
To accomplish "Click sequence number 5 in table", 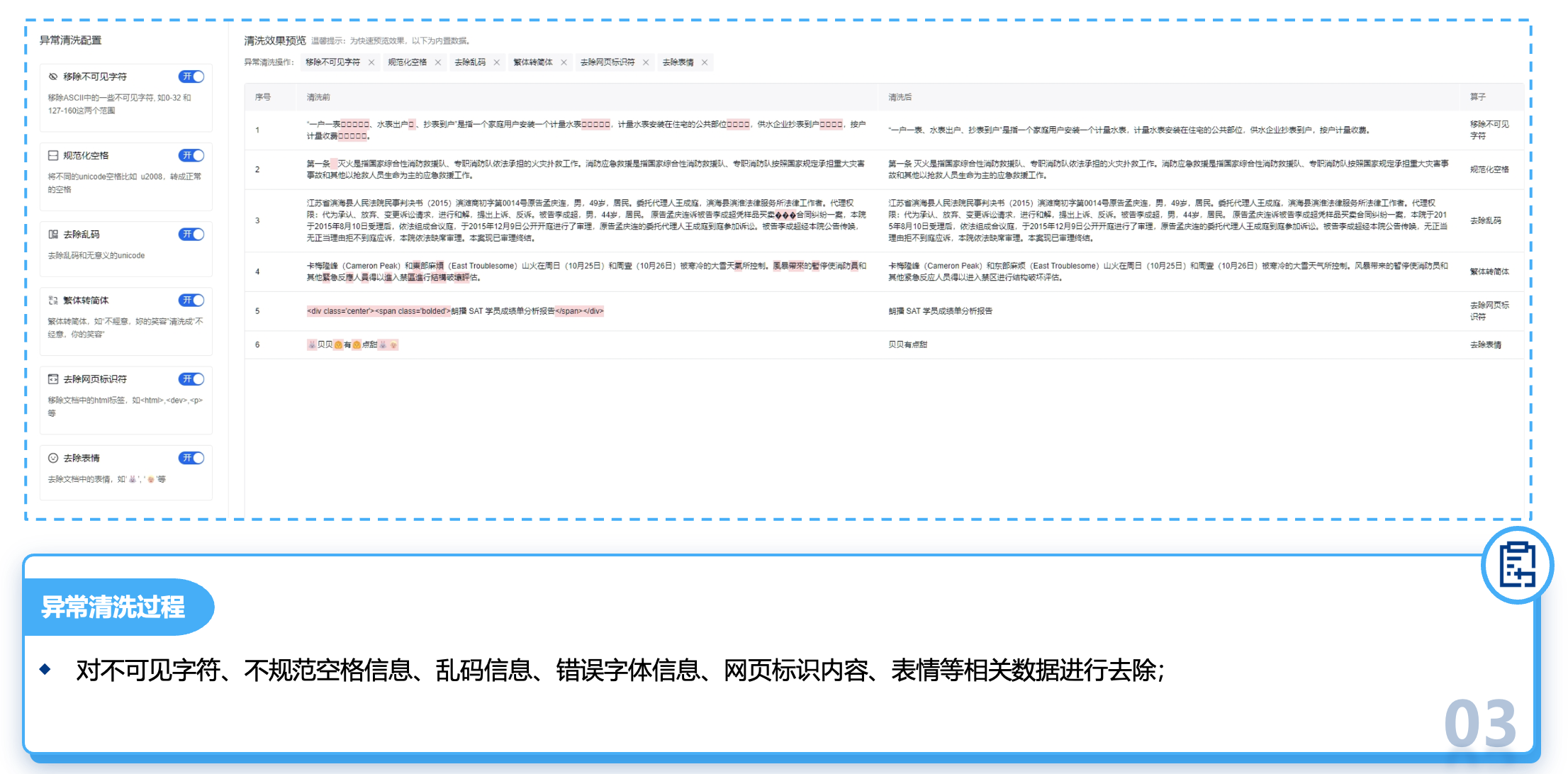I will (257, 311).
